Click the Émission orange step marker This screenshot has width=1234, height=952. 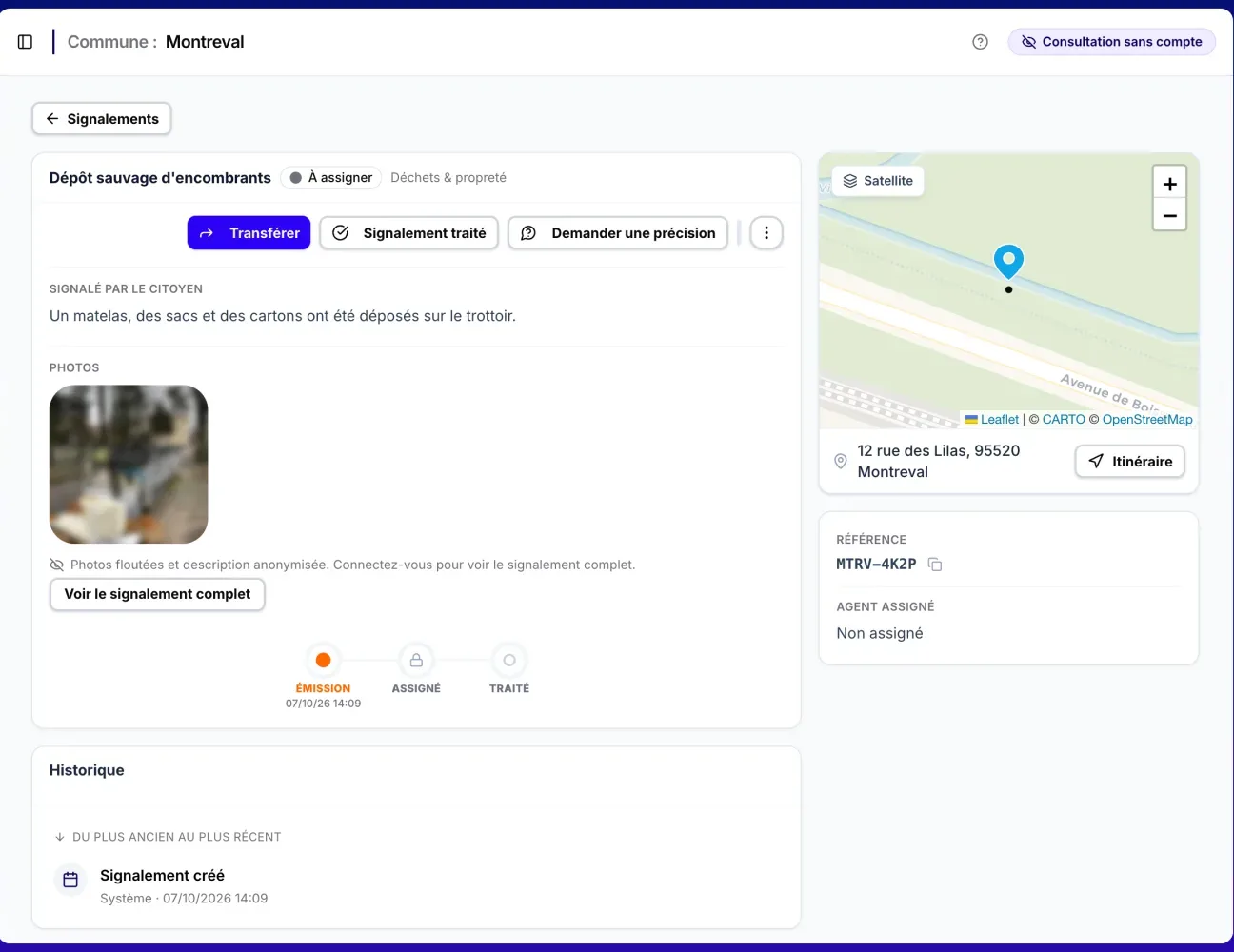323,660
